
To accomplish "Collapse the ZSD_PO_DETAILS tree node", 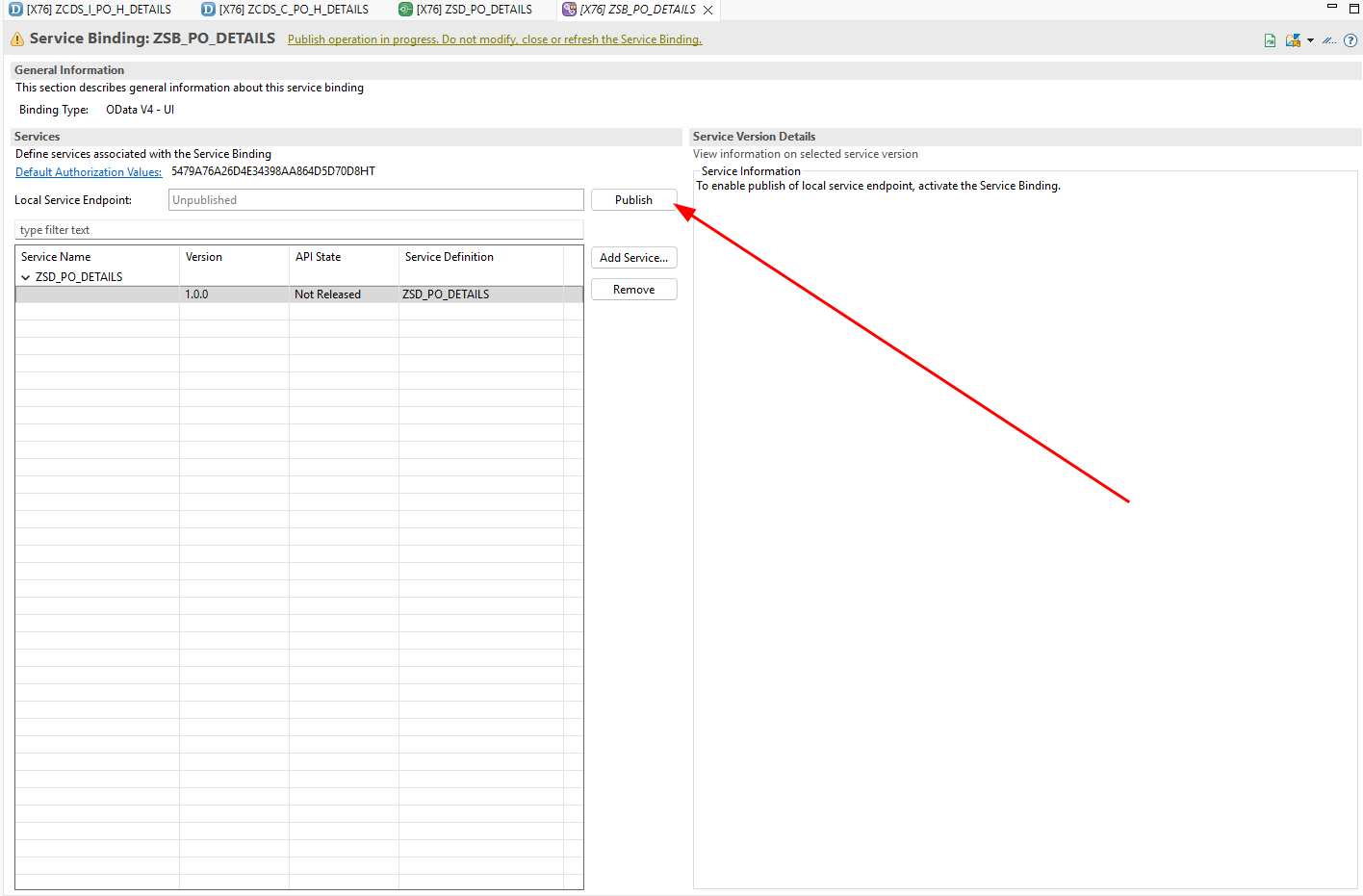I will pos(25,277).
